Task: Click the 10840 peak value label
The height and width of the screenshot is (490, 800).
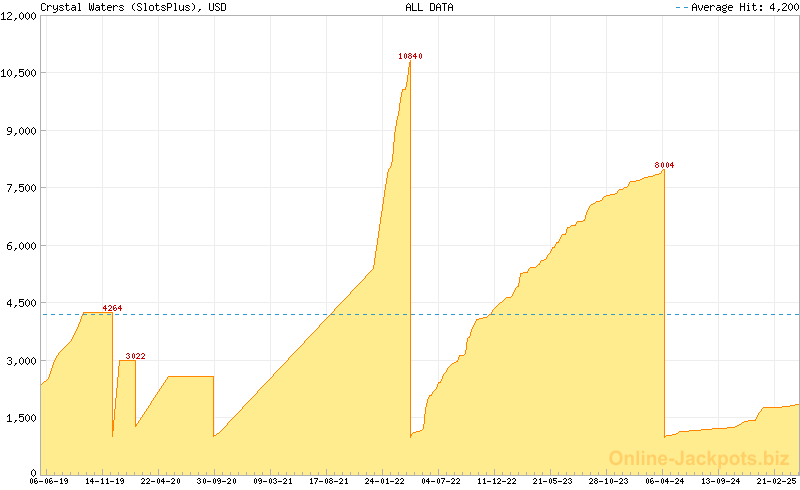Action: click(410, 56)
